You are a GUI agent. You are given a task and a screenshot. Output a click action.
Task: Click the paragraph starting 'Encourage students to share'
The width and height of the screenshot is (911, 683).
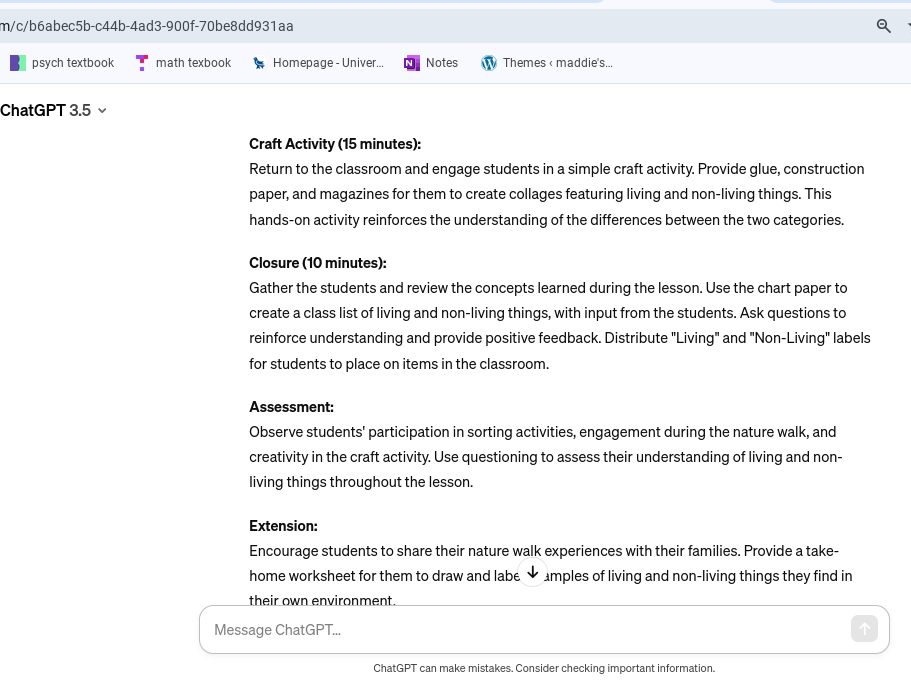click(x=551, y=576)
